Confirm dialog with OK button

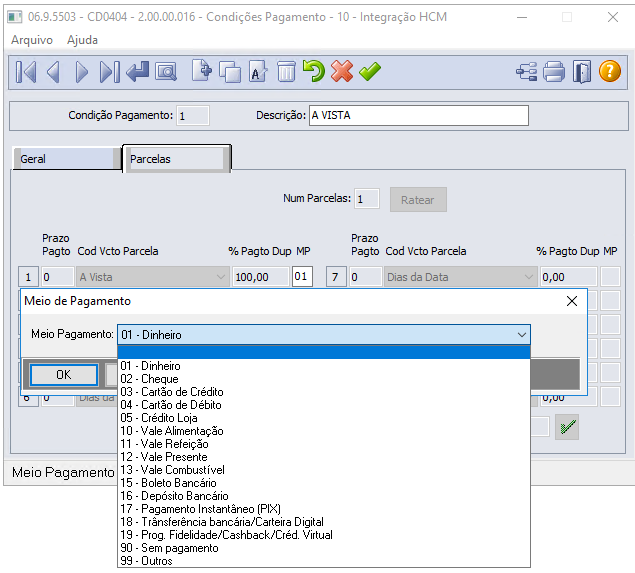tap(64, 375)
